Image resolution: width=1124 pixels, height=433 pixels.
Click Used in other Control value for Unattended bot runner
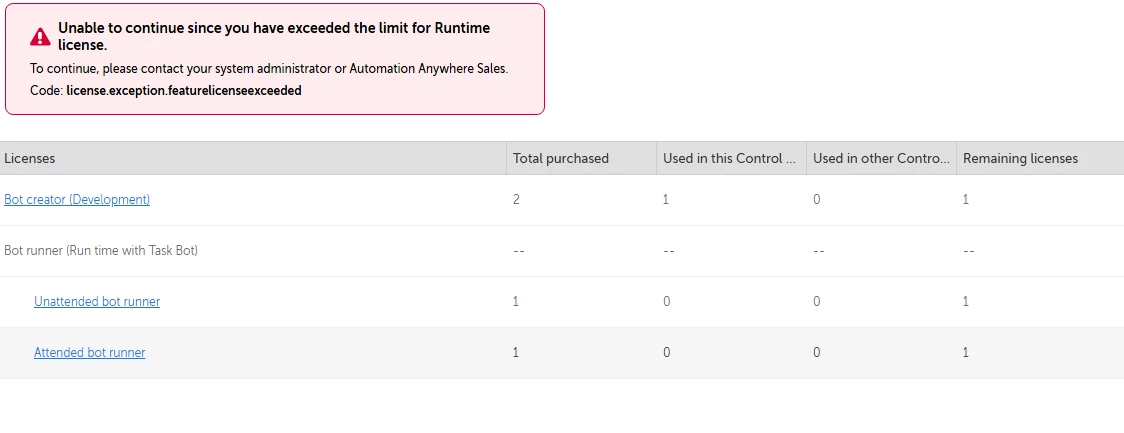[x=817, y=302]
